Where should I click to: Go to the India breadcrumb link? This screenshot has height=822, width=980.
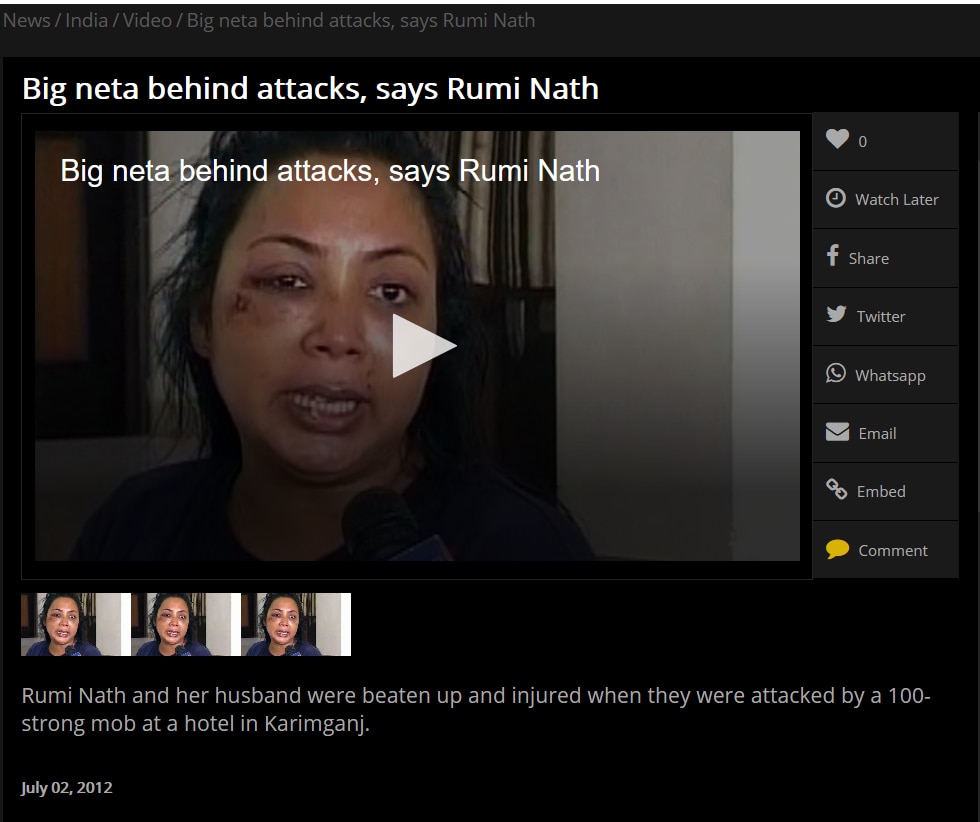[x=86, y=20]
